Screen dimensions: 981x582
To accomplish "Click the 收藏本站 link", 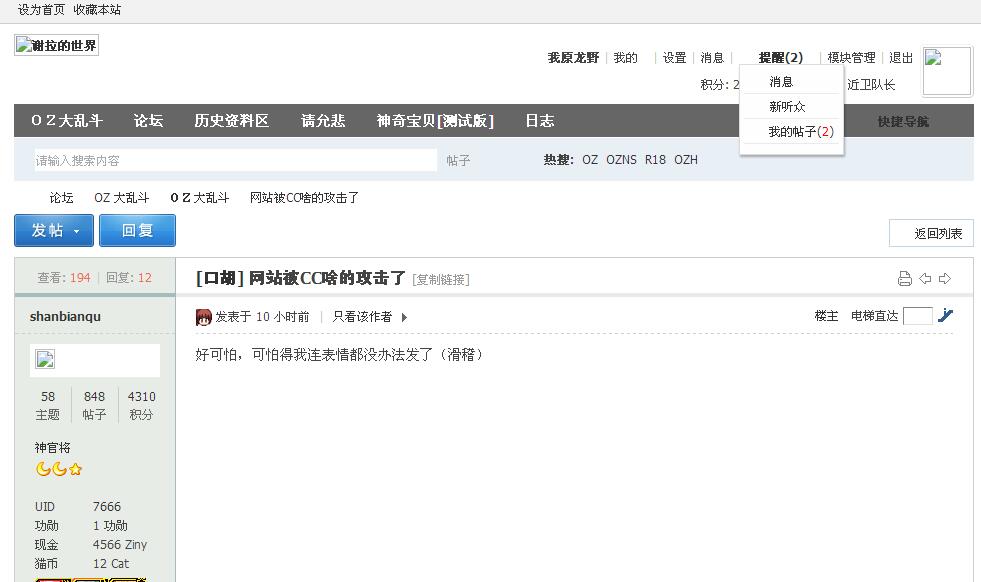I will point(97,10).
